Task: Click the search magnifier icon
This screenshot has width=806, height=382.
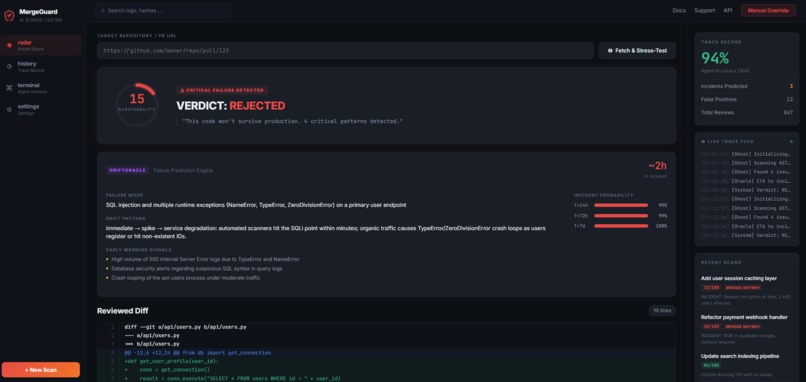Action: pos(103,10)
